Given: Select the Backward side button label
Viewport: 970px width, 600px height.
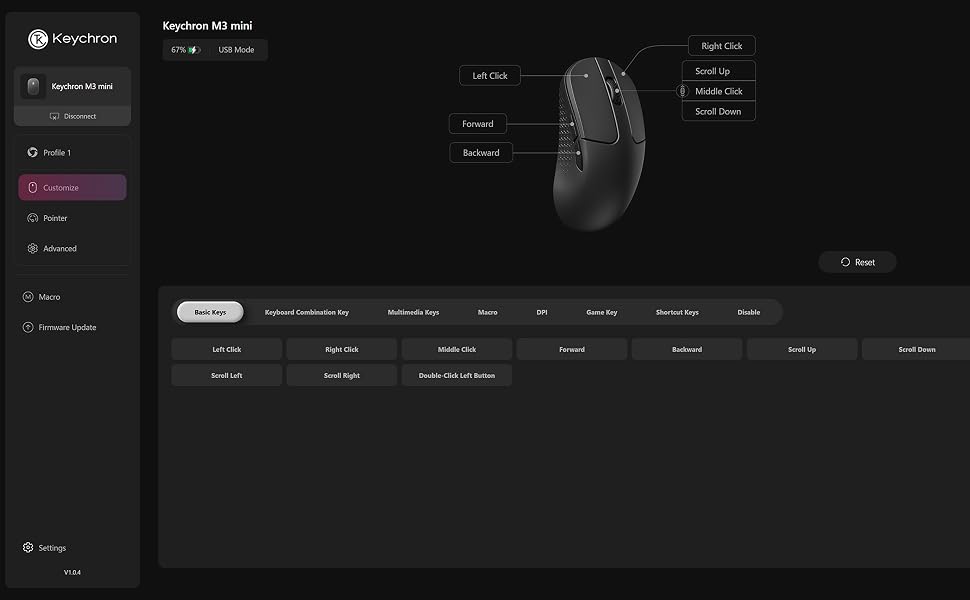Looking at the screenshot, I should tap(481, 153).
